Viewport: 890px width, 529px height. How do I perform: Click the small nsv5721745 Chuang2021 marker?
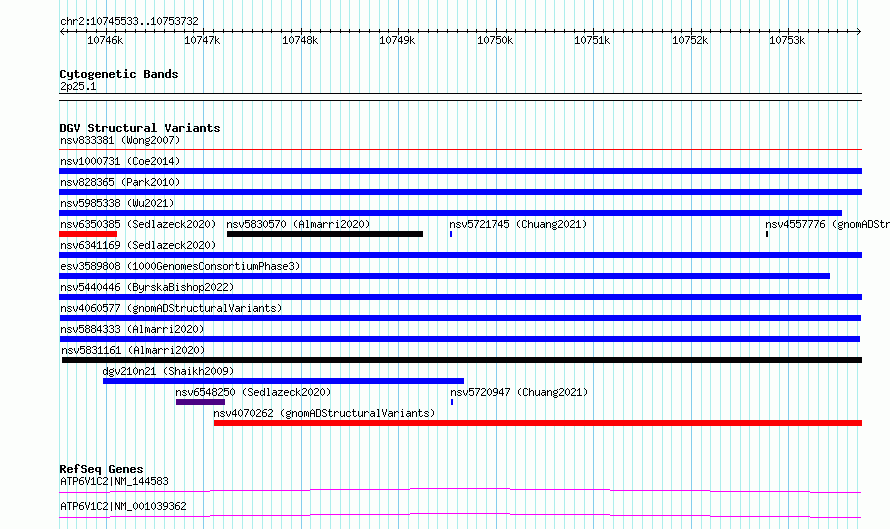451,234
